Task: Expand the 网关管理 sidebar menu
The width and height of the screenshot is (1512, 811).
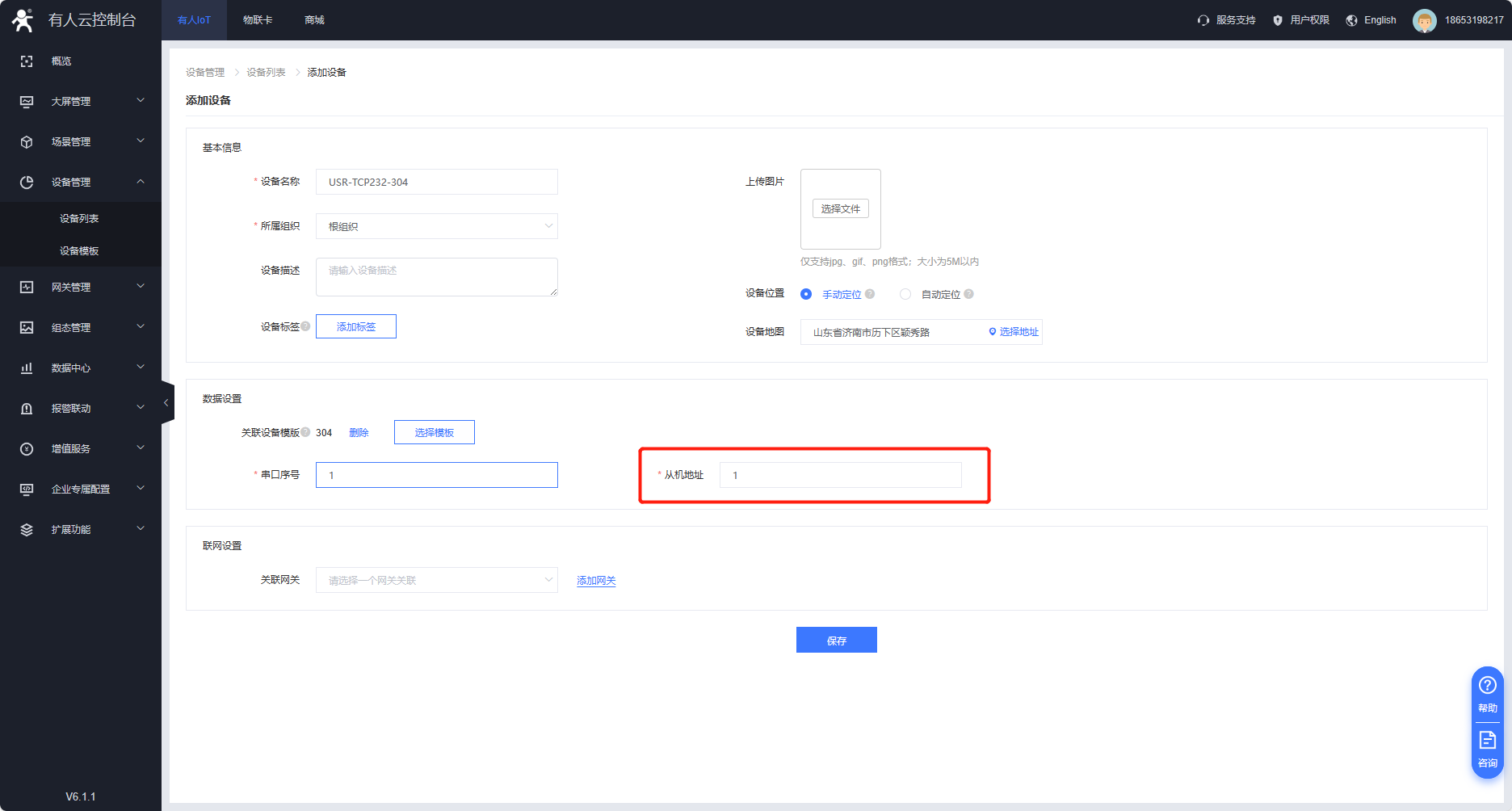Action: click(81, 287)
